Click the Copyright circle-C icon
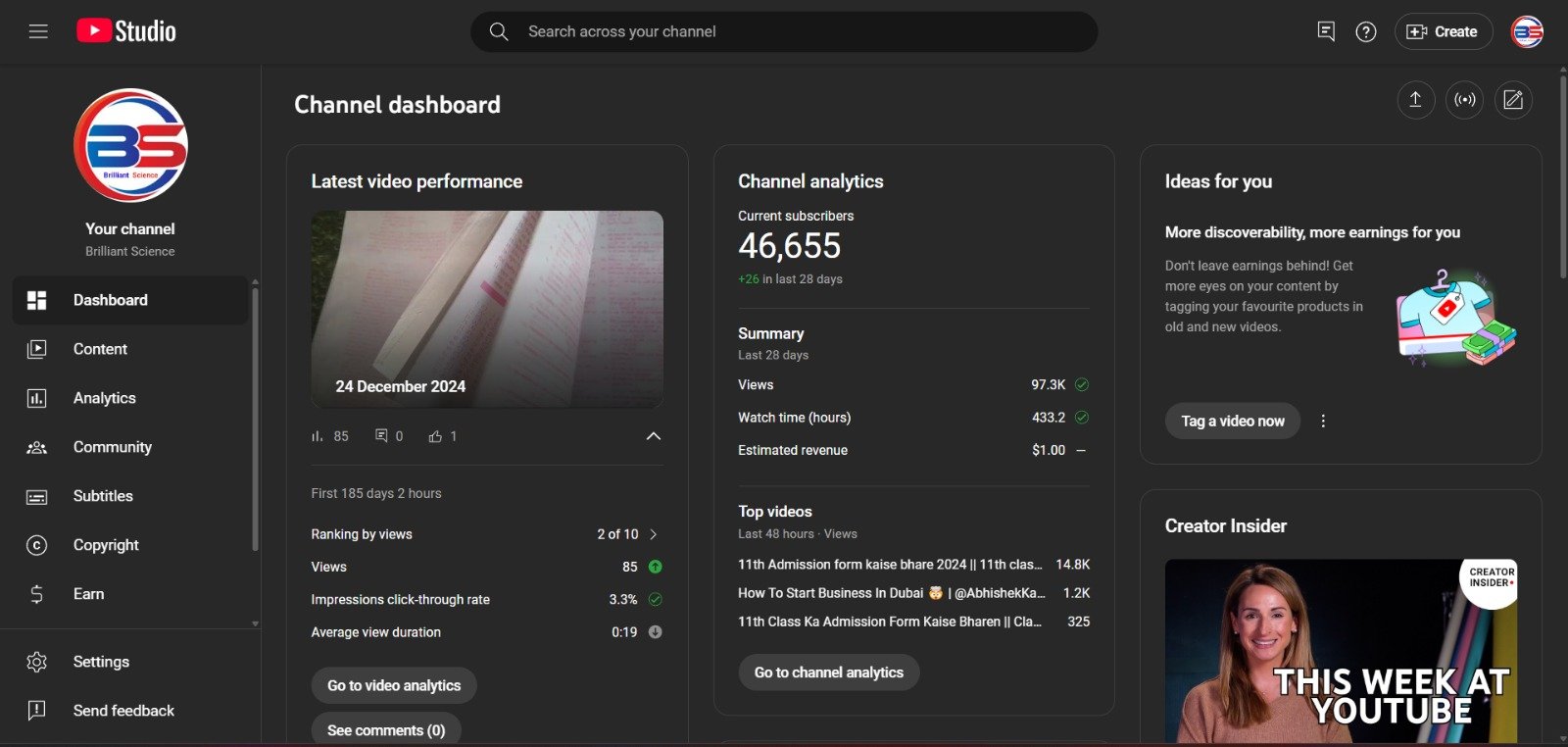 coord(36,545)
